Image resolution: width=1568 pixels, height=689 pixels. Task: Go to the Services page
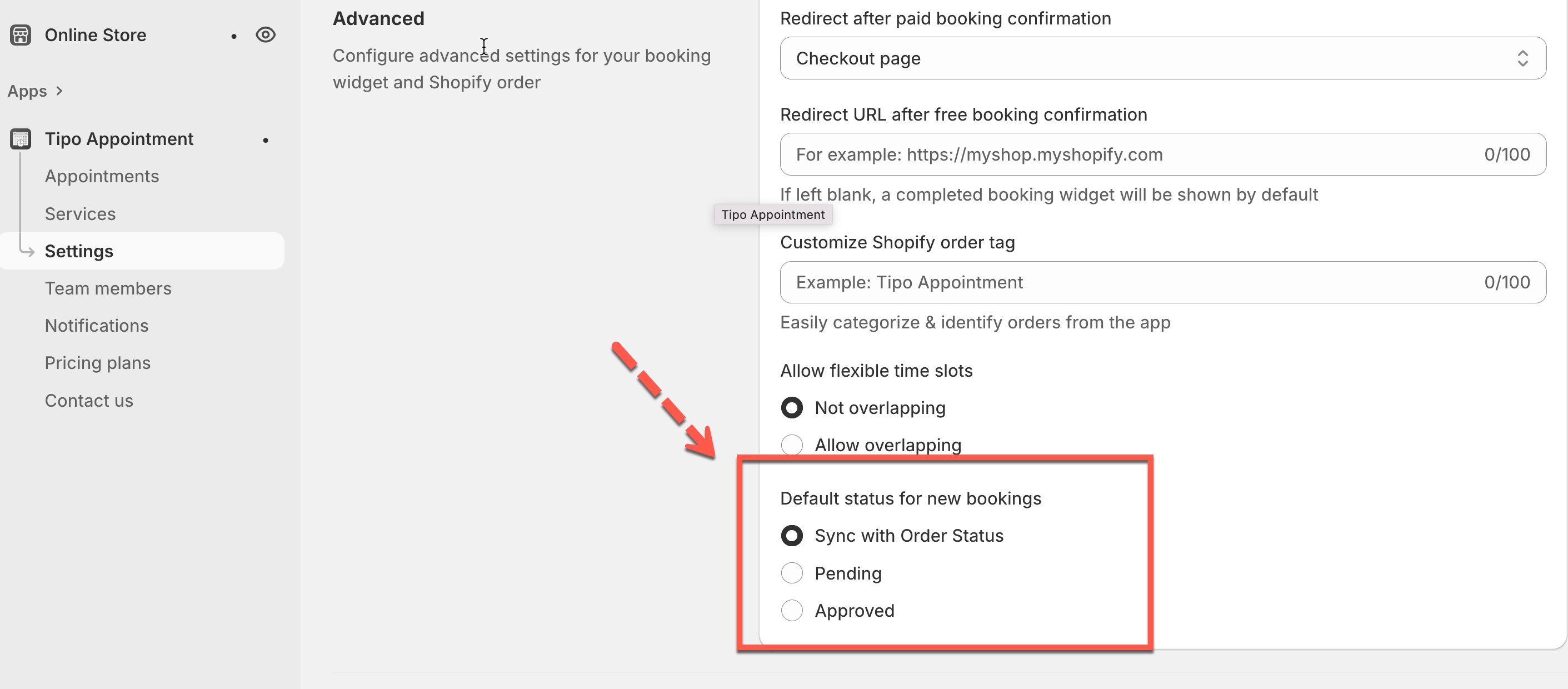[x=81, y=214]
